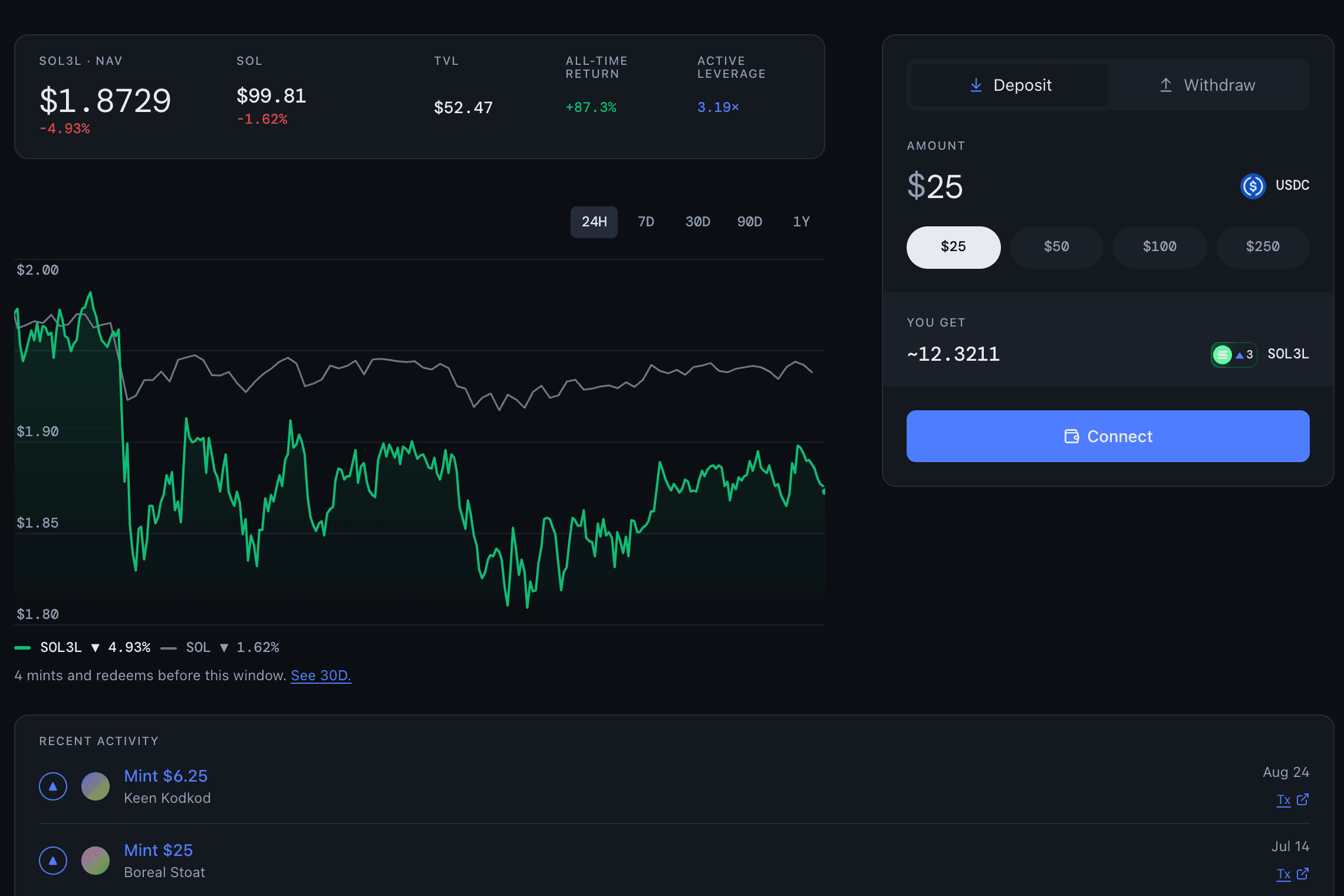1344x896 pixels.
Task: Click the Aug 24 date
Action: [1286, 772]
